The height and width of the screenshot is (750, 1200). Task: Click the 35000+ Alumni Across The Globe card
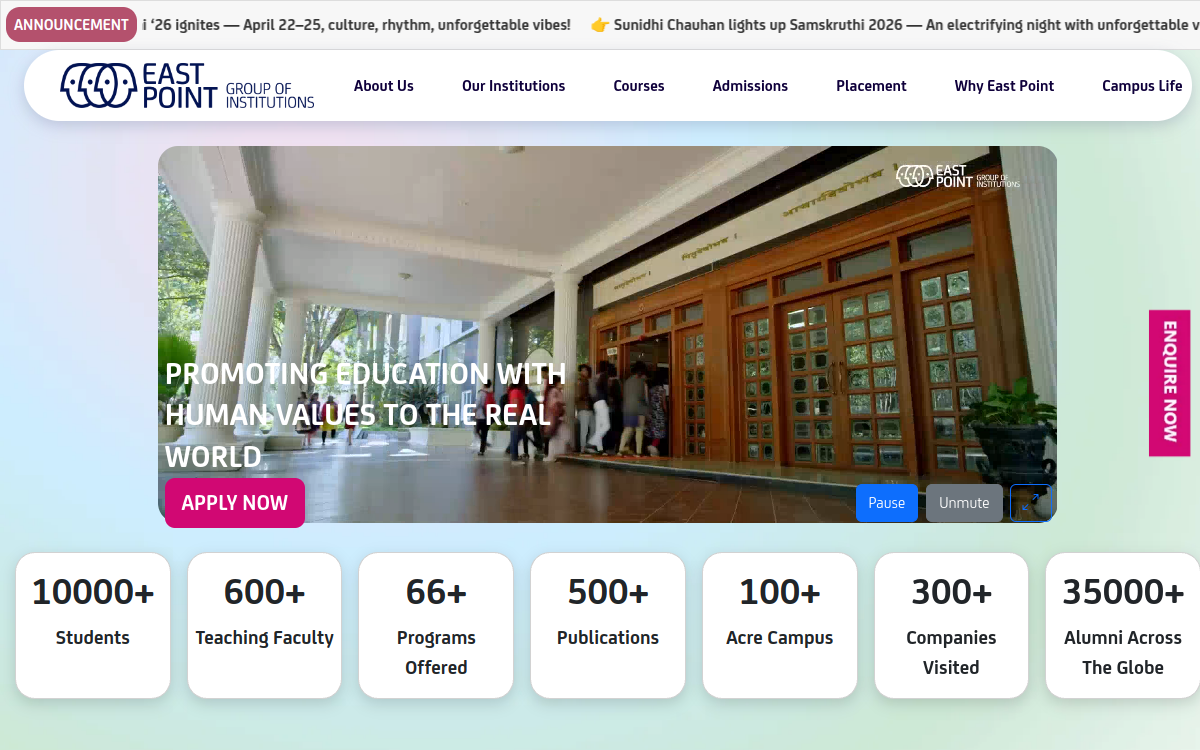[1123, 625]
